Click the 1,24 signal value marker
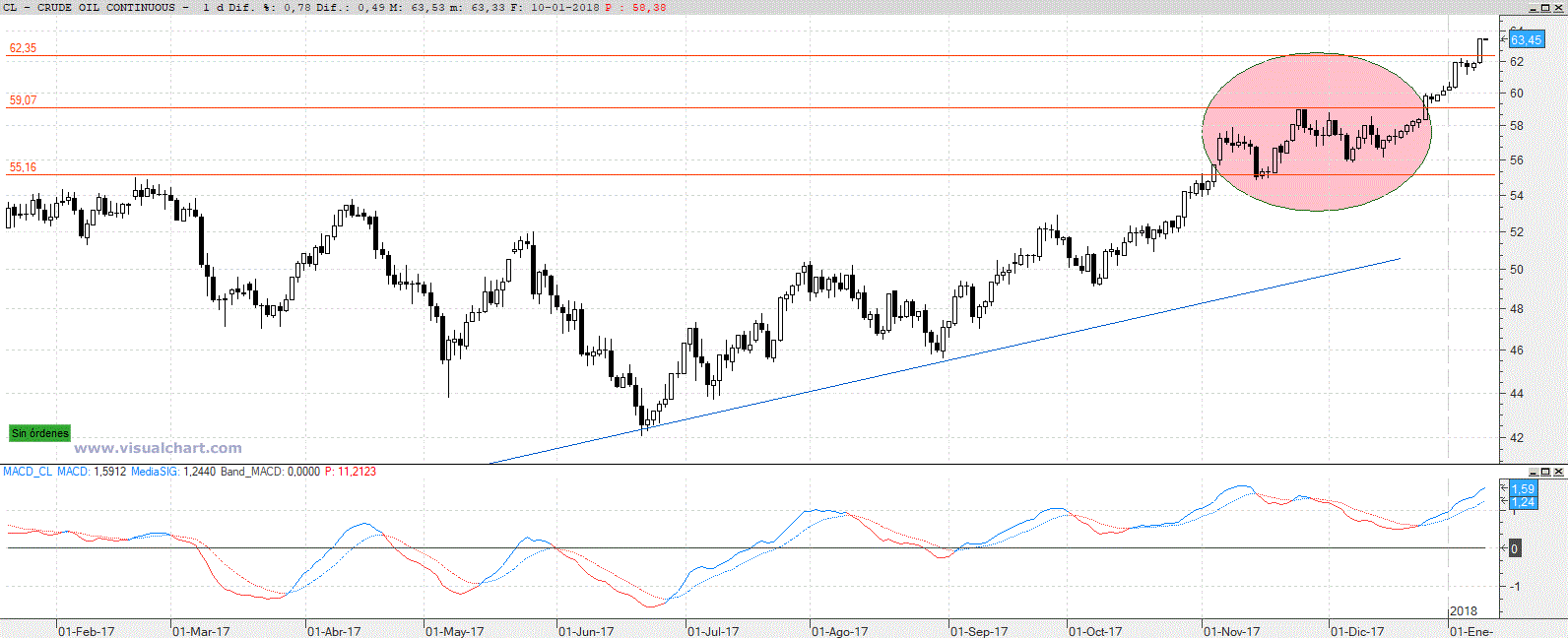Image resolution: width=1568 pixels, height=638 pixels. pyautogui.click(x=1523, y=502)
